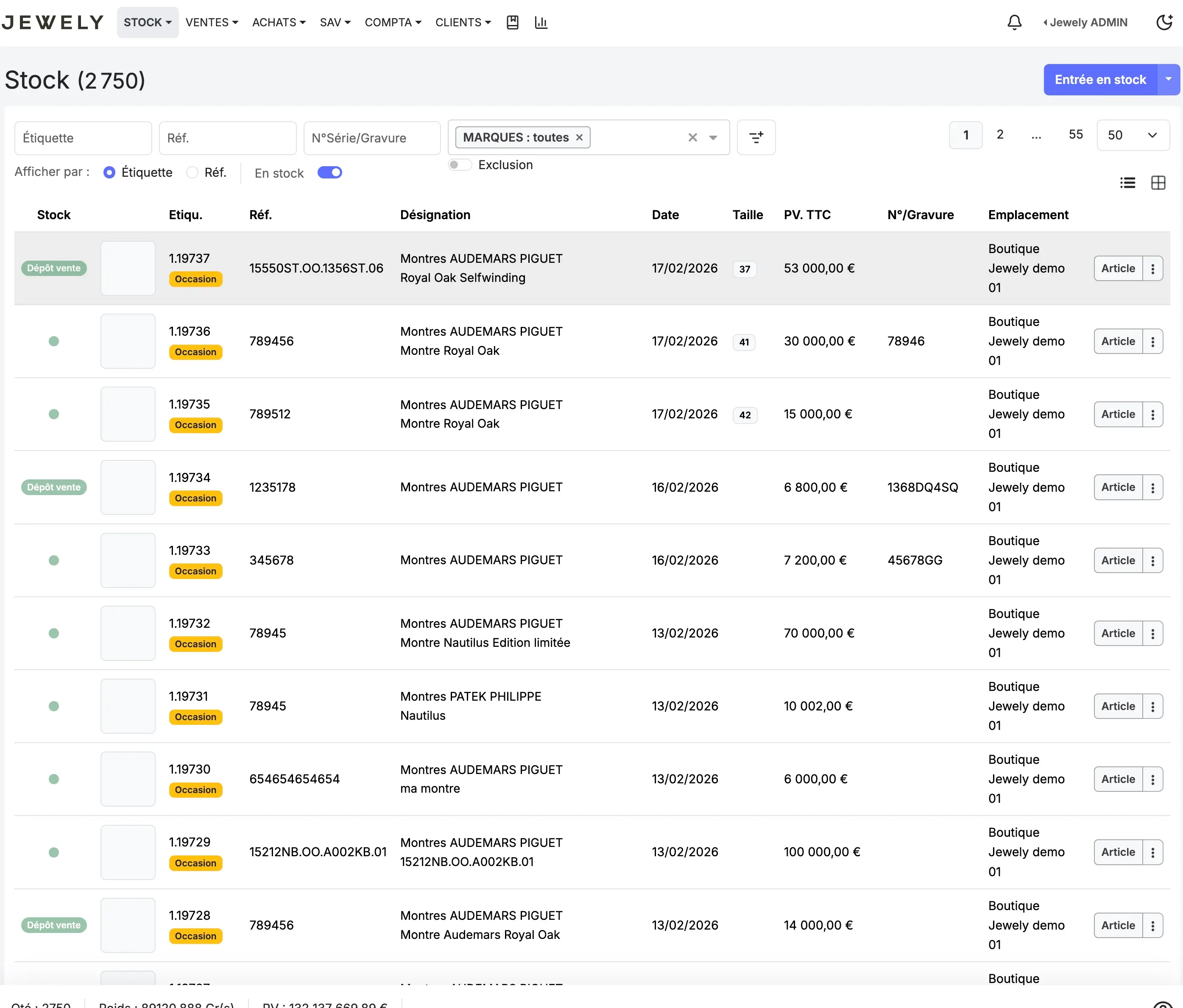Click the JEWELY logo
The image size is (1183, 1008).
[53, 22]
